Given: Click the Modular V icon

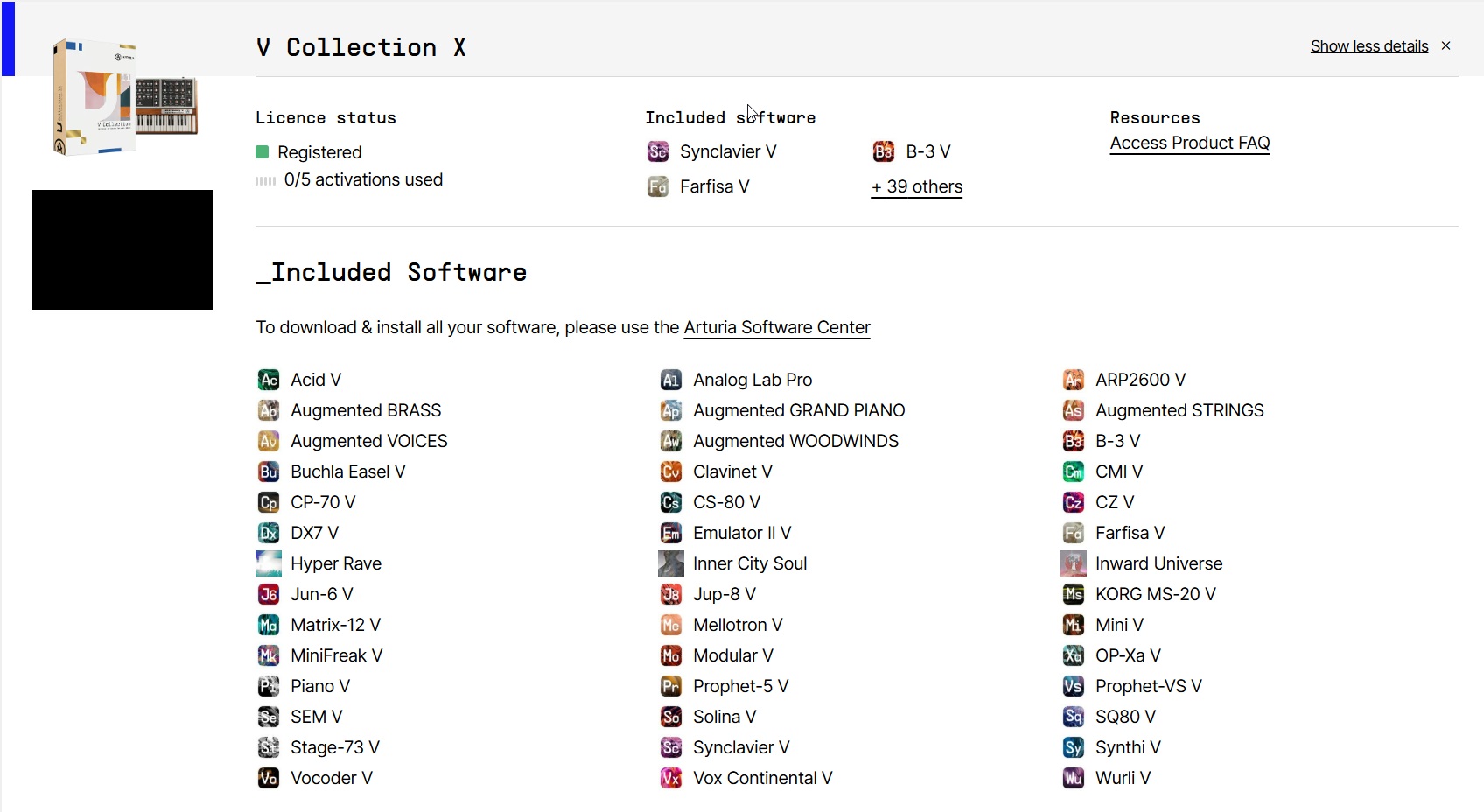Looking at the screenshot, I should [x=671, y=655].
